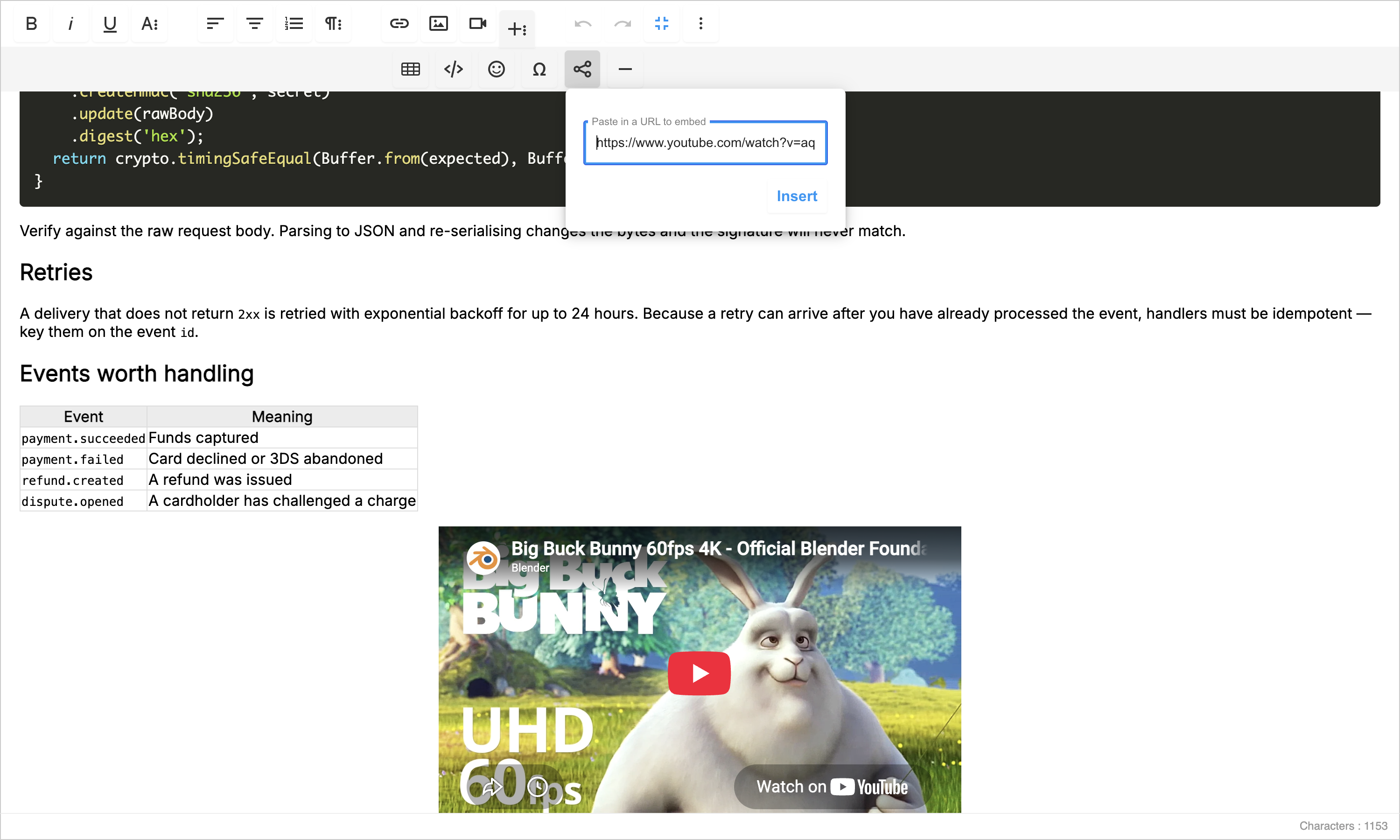
Task: Toggle bold formatting
Action: (x=32, y=24)
